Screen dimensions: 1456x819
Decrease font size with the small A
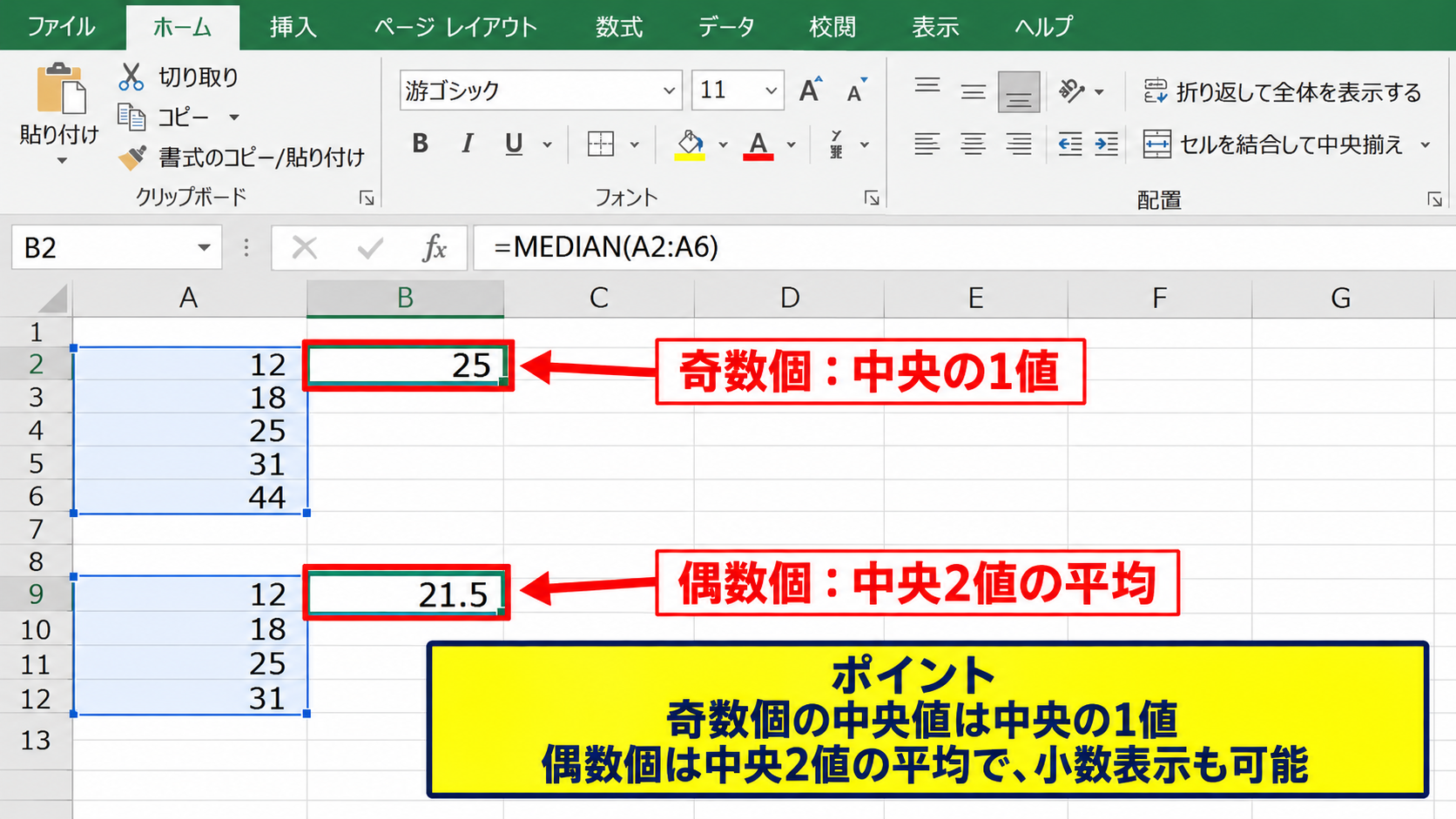[x=855, y=91]
